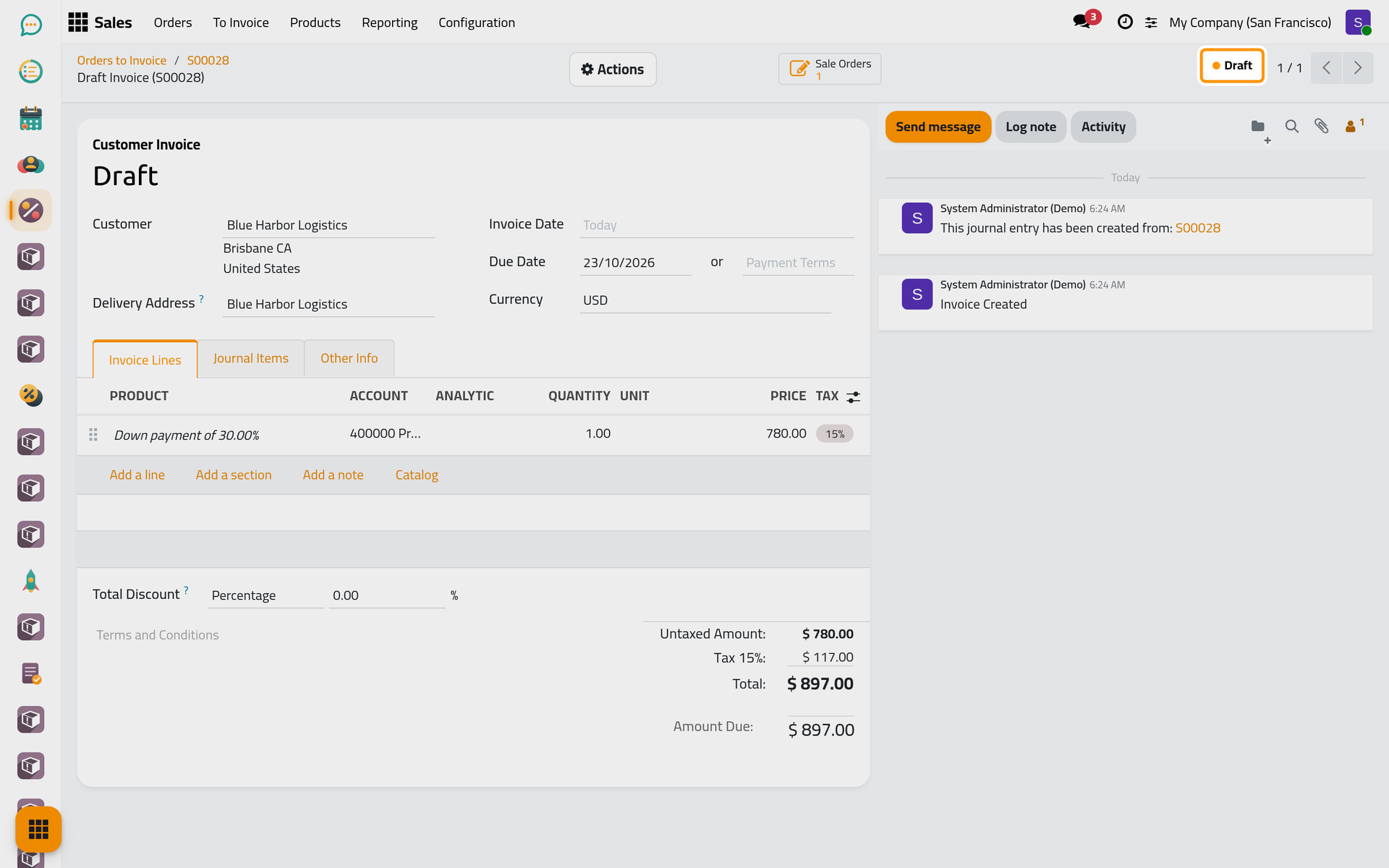This screenshot has height=868, width=1389.
Task: Click the user avatar in top bar
Action: point(1358,22)
